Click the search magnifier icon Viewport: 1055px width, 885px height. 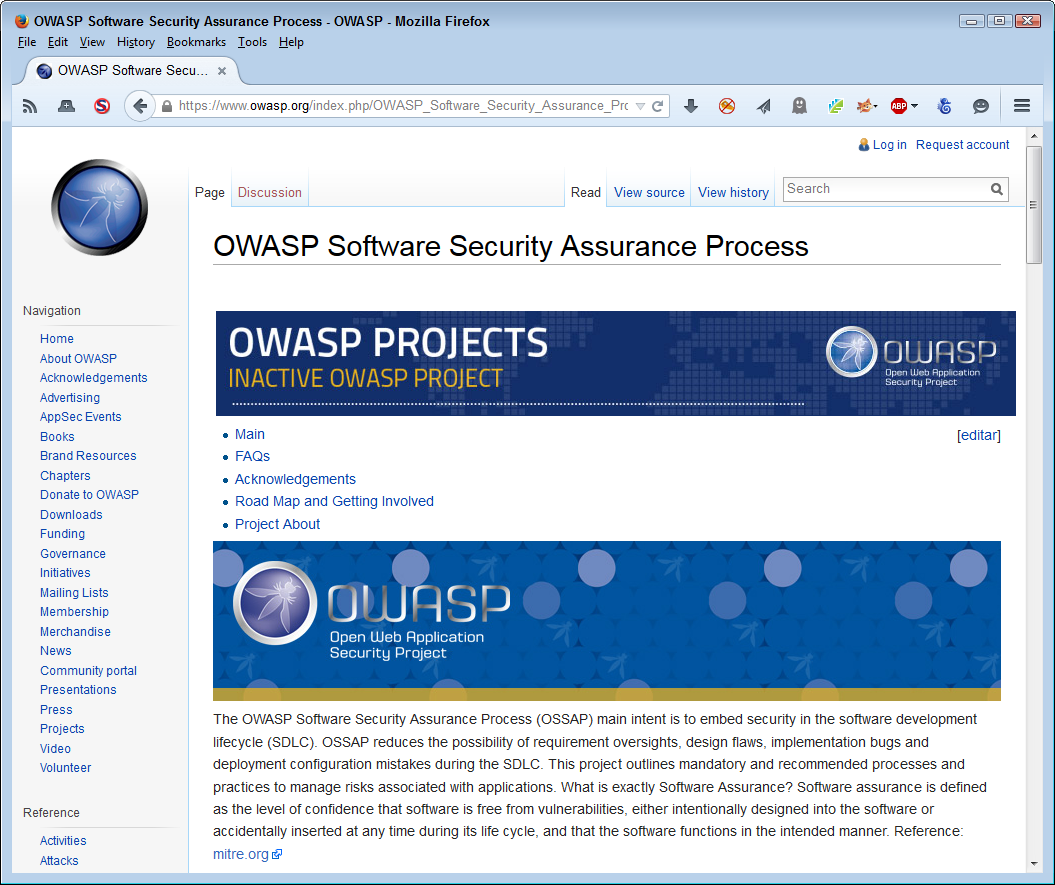[996, 189]
